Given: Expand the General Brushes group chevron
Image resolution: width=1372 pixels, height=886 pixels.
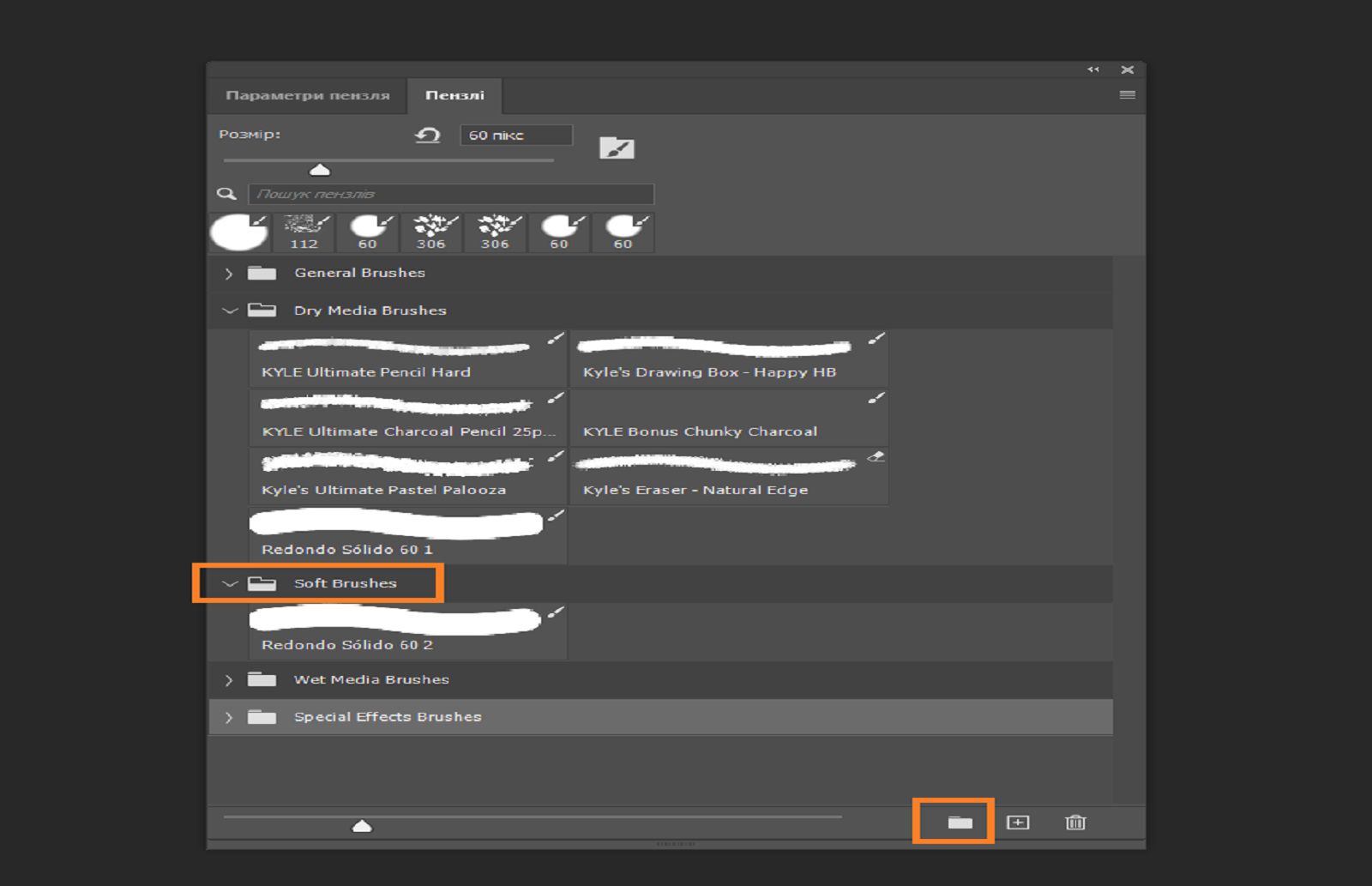Looking at the screenshot, I should click(229, 274).
